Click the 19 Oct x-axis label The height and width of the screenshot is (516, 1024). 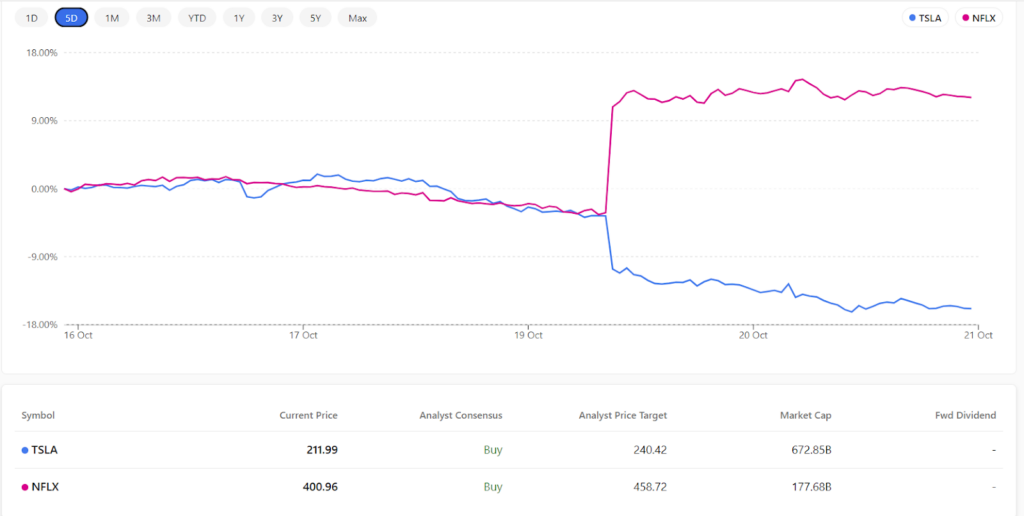click(x=528, y=336)
